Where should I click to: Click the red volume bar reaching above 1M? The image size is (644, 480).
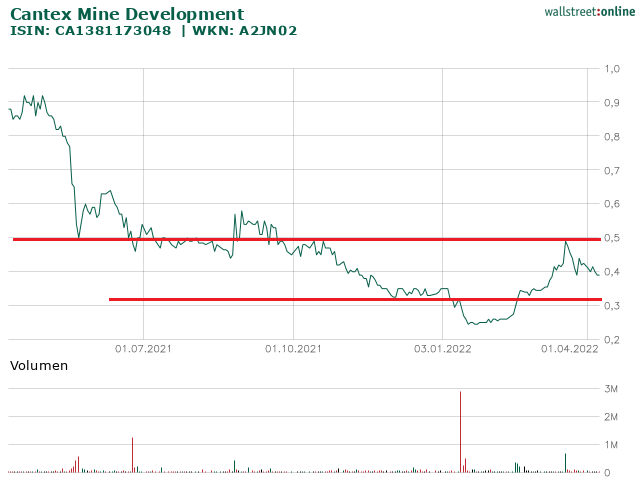(x=132, y=455)
